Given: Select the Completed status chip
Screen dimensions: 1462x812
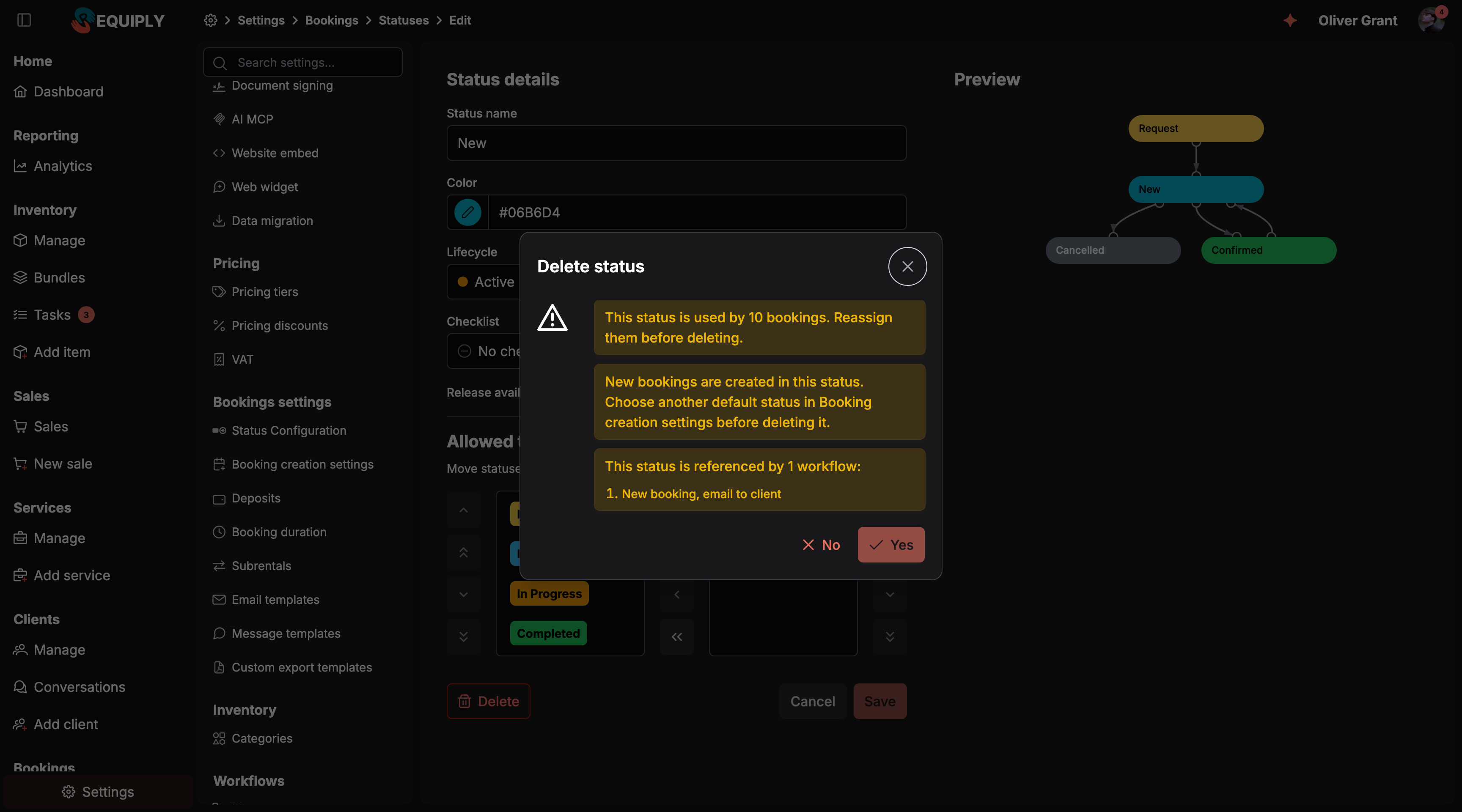Looking at the screenshot, I should [548, 633].
